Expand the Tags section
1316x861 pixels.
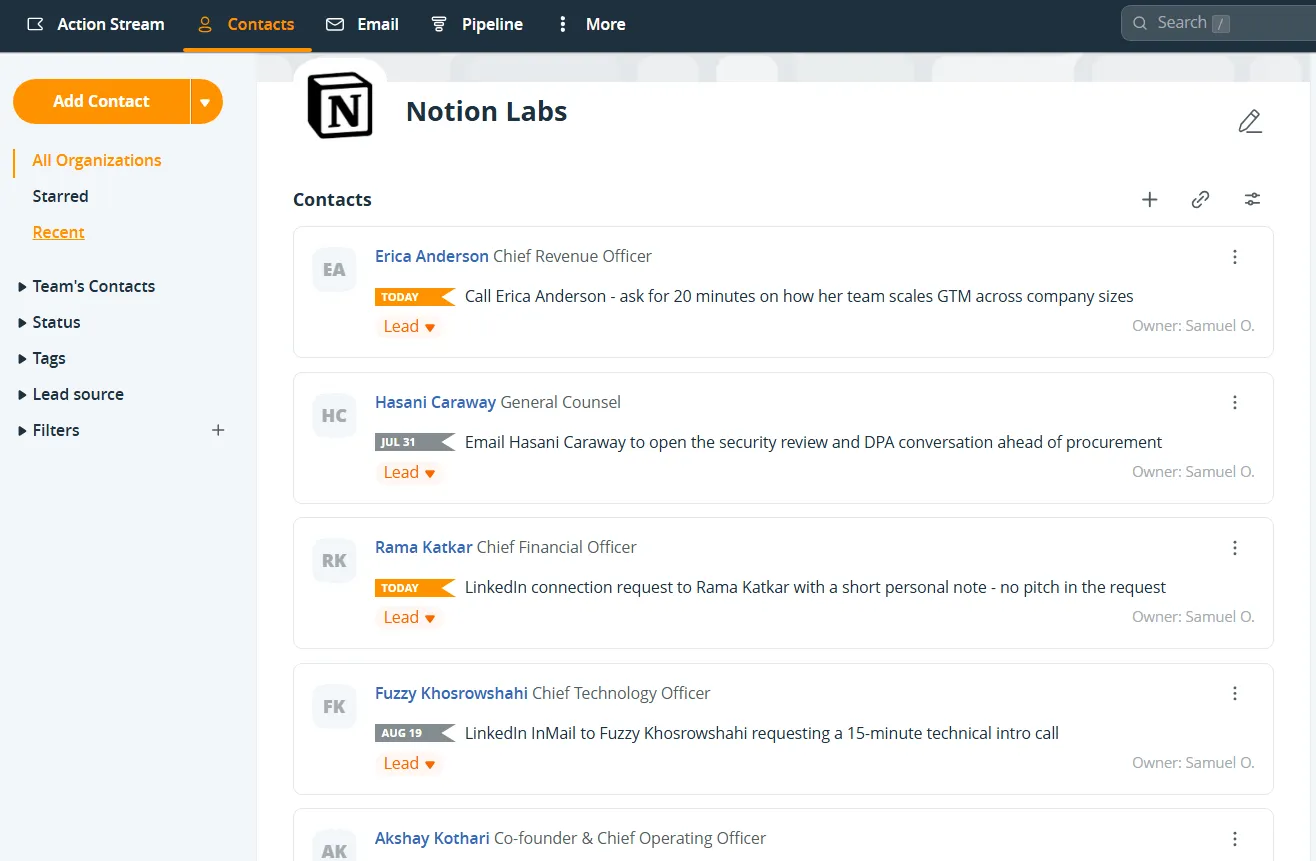click(x=42, y=358)
